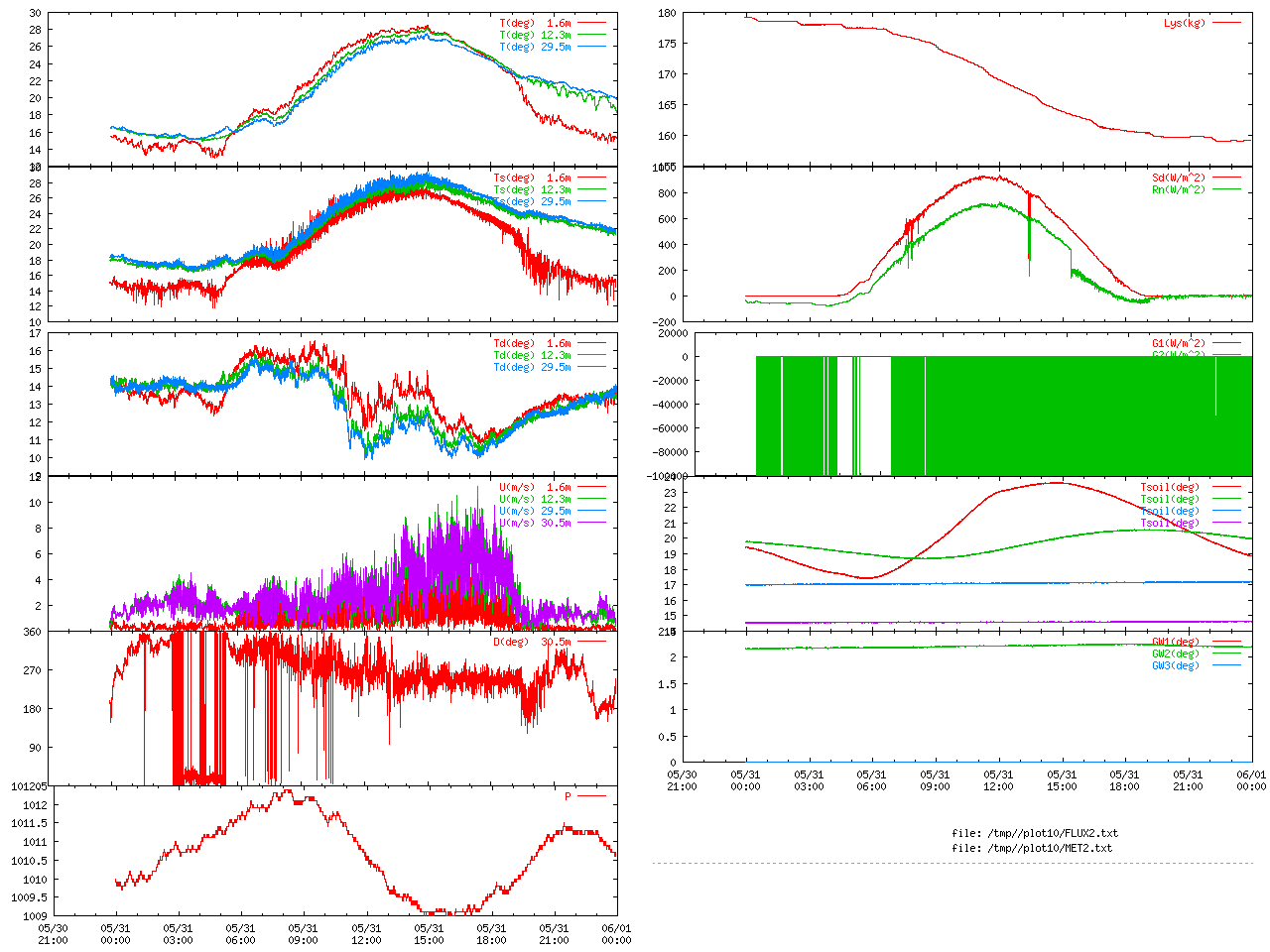Viewport: 1270px width, 952px height.
Task: Select the Rn(W/m^2) legend label
Action: [x=1178, y=189]
